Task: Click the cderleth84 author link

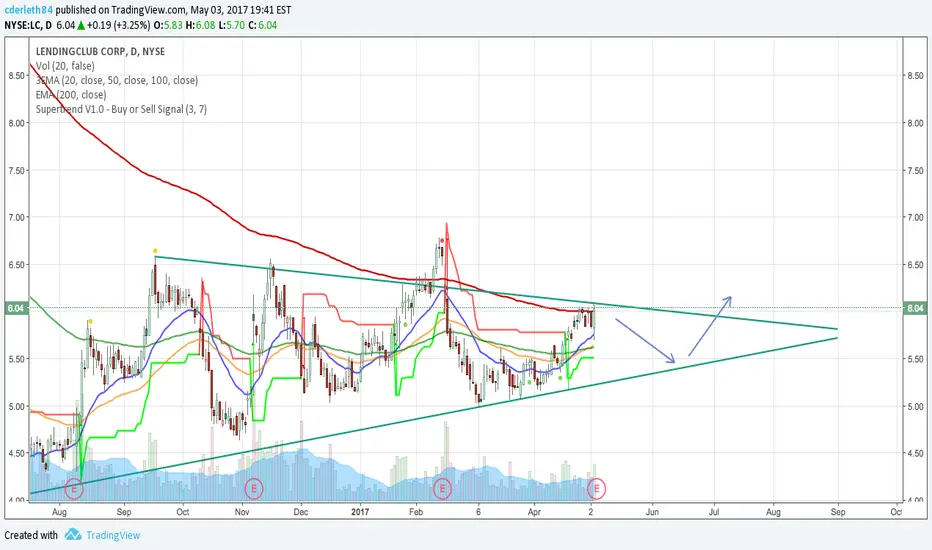Action: coord(29,10)
